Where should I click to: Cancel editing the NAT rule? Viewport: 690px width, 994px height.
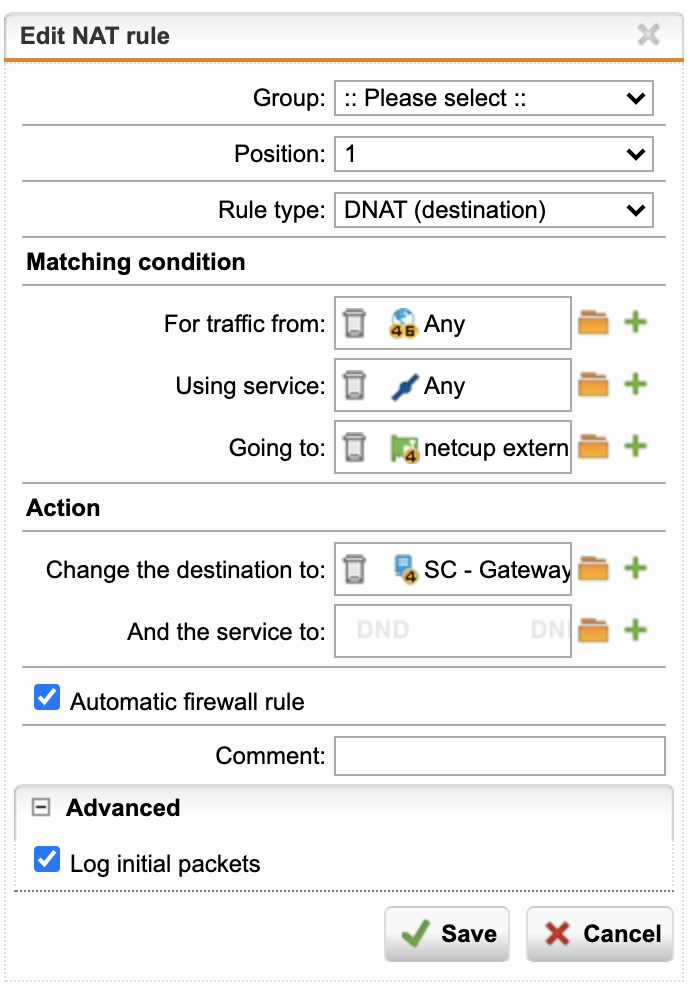[x=600, y=934]
